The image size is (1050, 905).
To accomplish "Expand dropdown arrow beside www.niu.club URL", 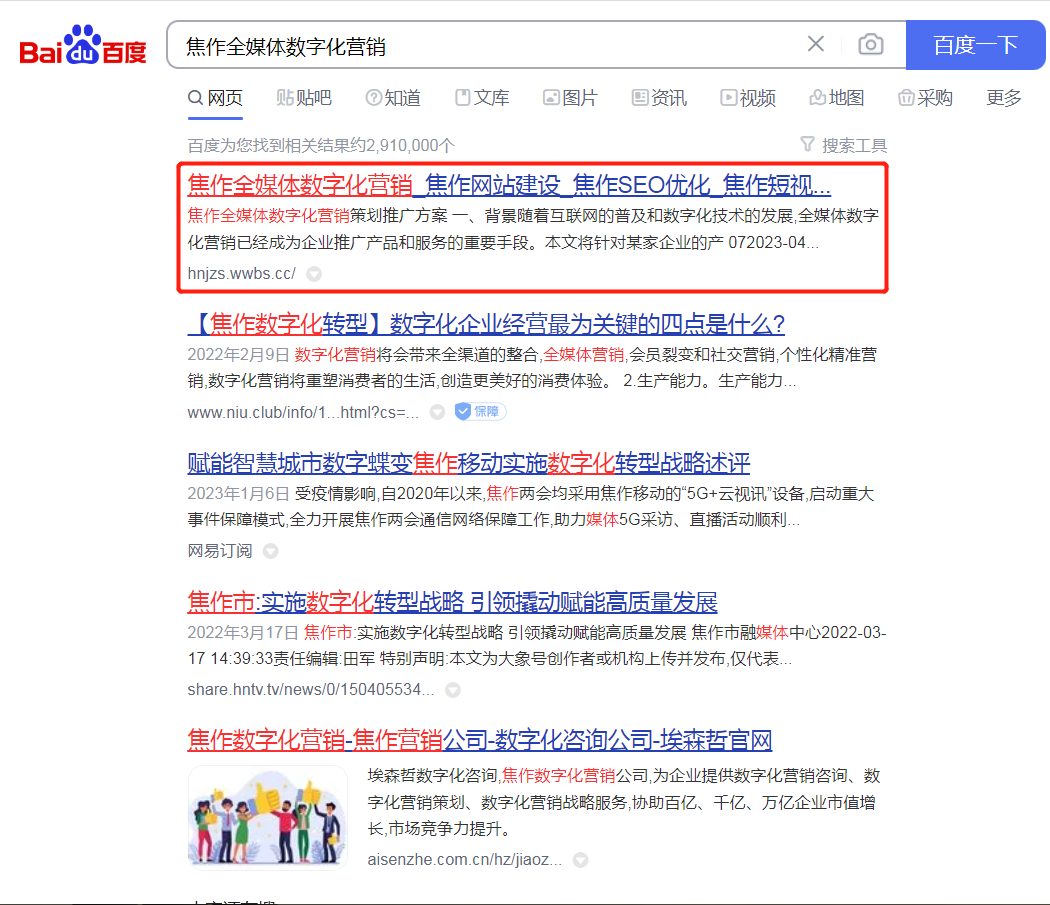I will [x=437, y=412].
